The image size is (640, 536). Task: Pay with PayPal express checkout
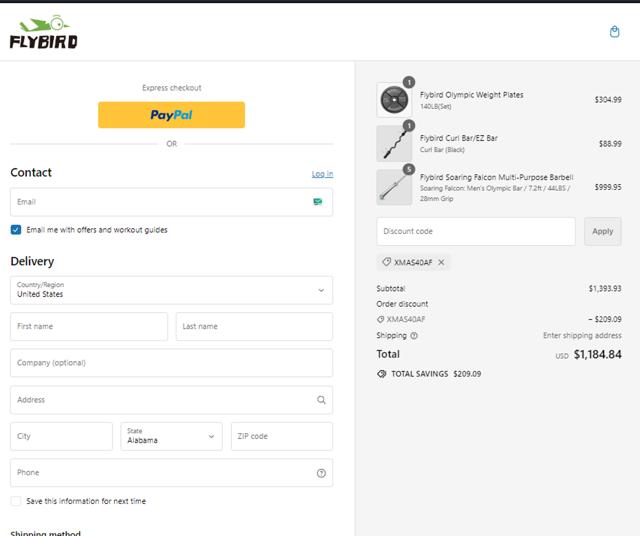tap(171, 115)
